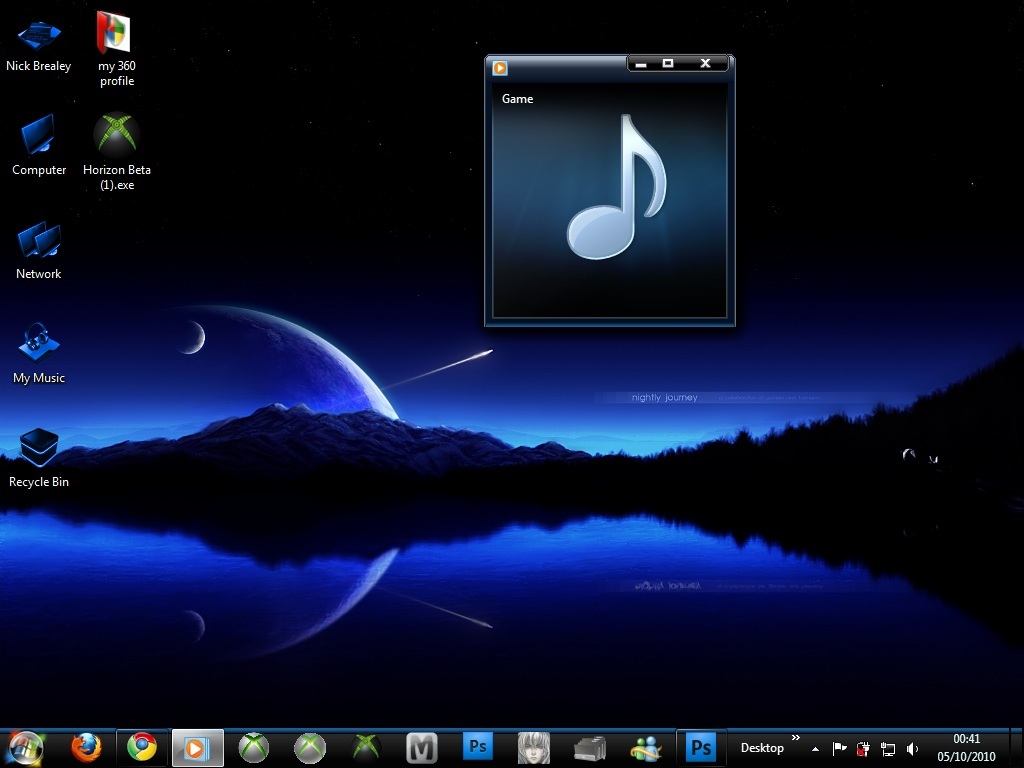Open the gray M application in taskbar

point(422,747)
